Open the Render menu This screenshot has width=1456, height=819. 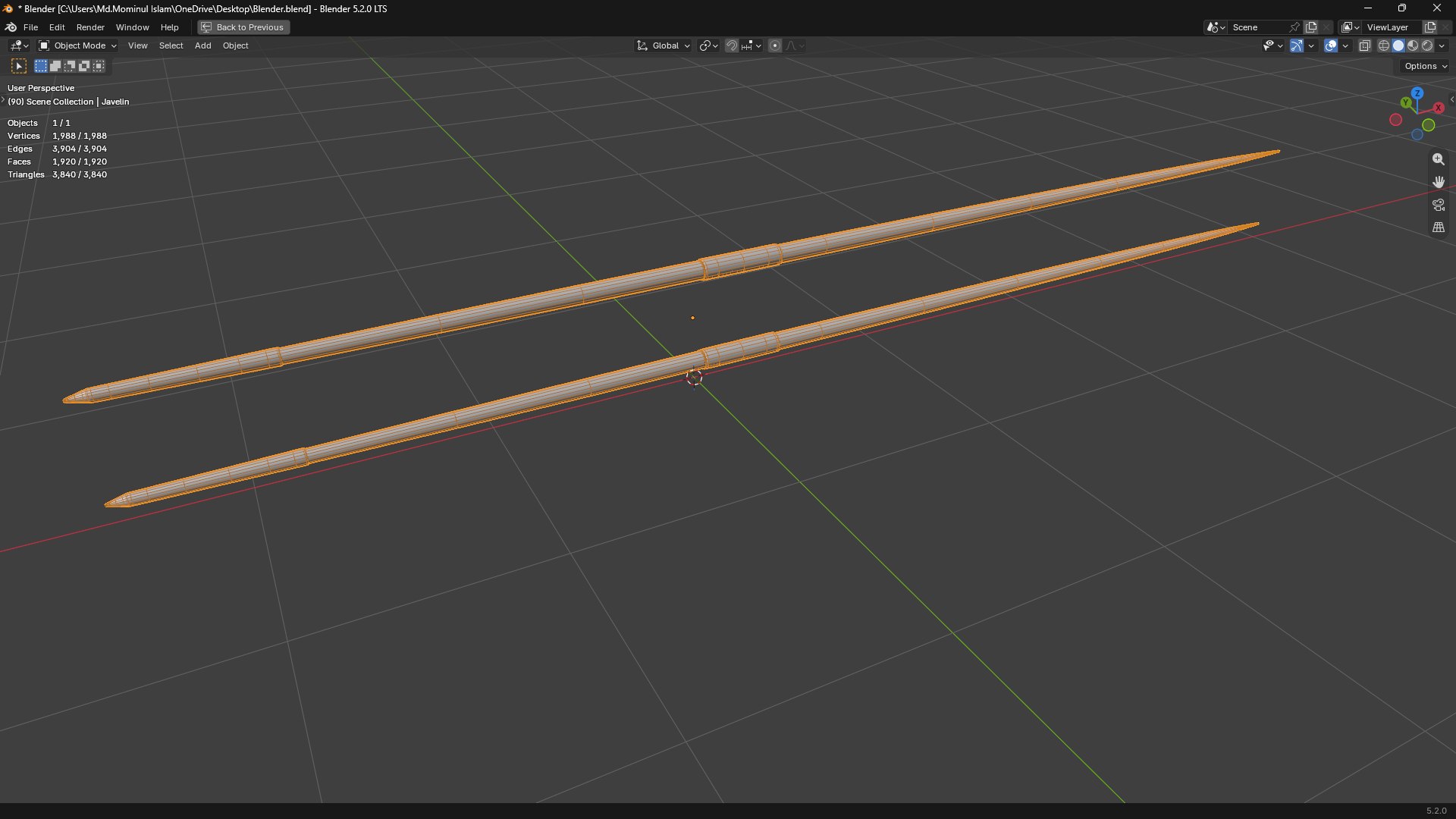(x=90, y=27)
